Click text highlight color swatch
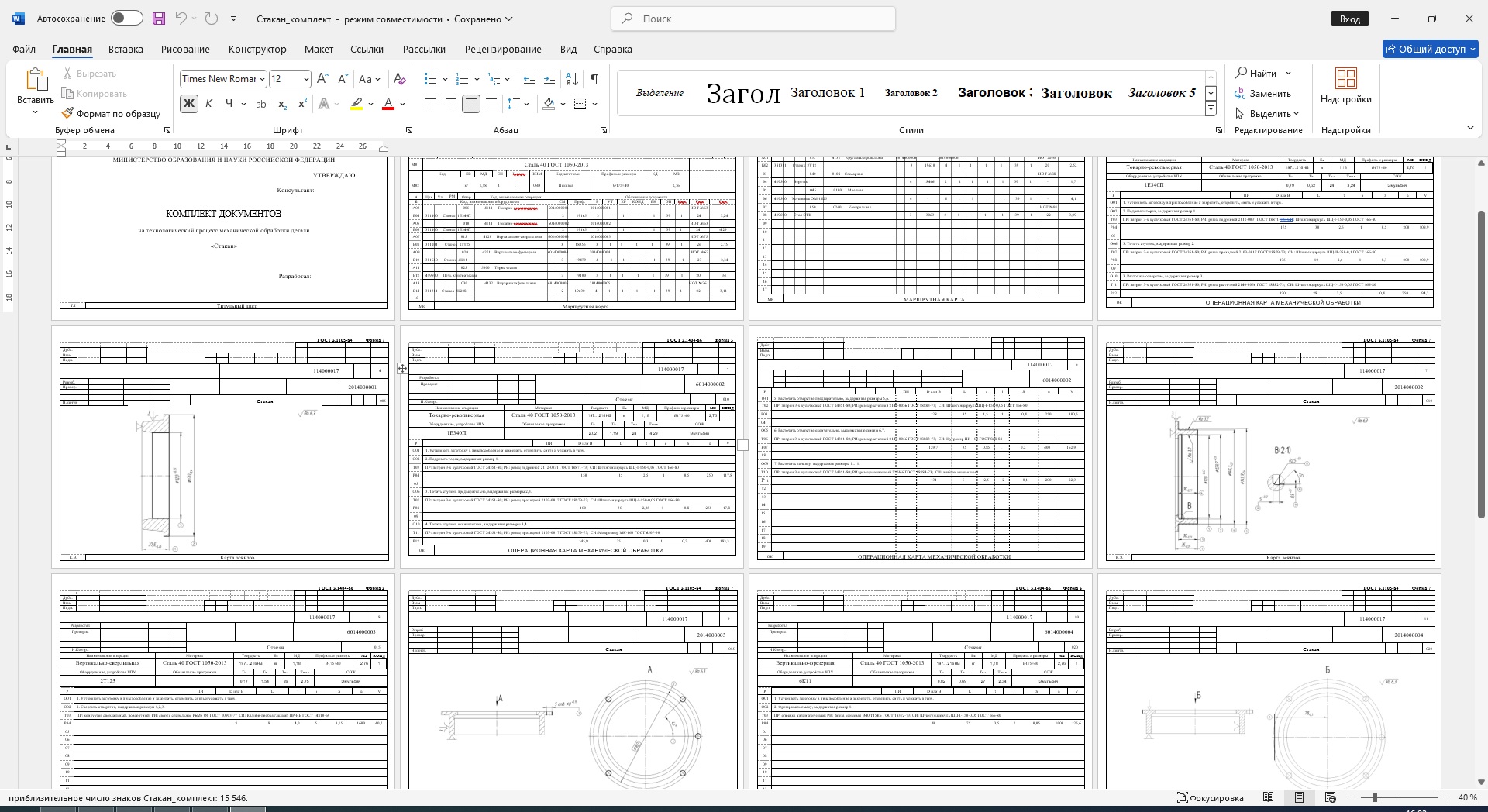 [356, 103]
